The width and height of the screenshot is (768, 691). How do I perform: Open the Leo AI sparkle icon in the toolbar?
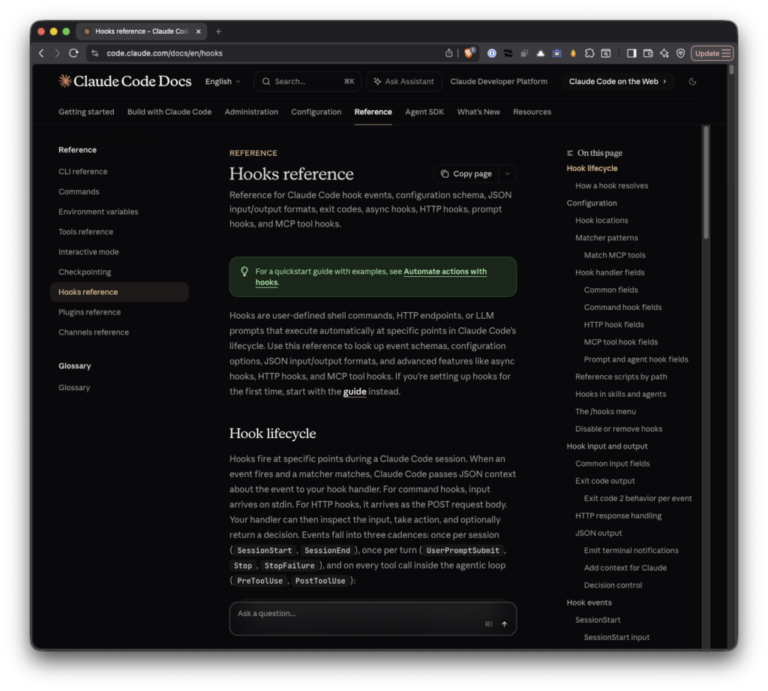(x=664, y=53)
